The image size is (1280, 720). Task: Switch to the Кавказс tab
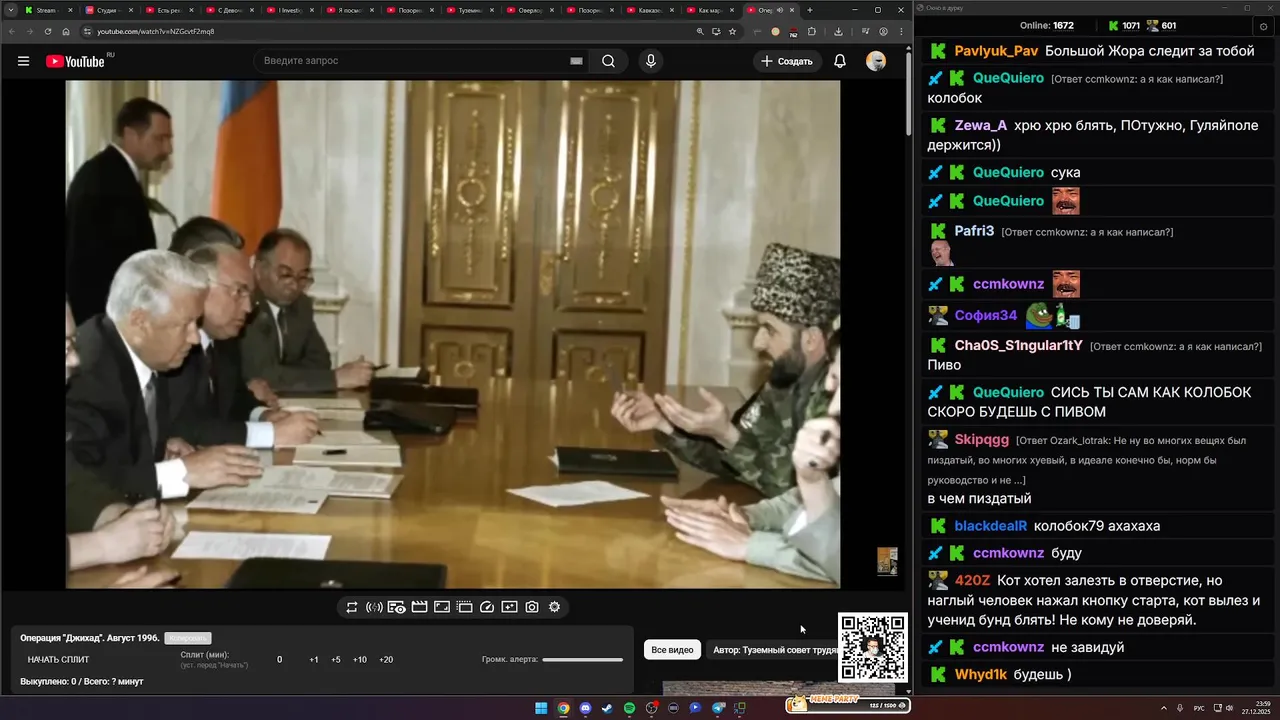[x=650, y=10]
